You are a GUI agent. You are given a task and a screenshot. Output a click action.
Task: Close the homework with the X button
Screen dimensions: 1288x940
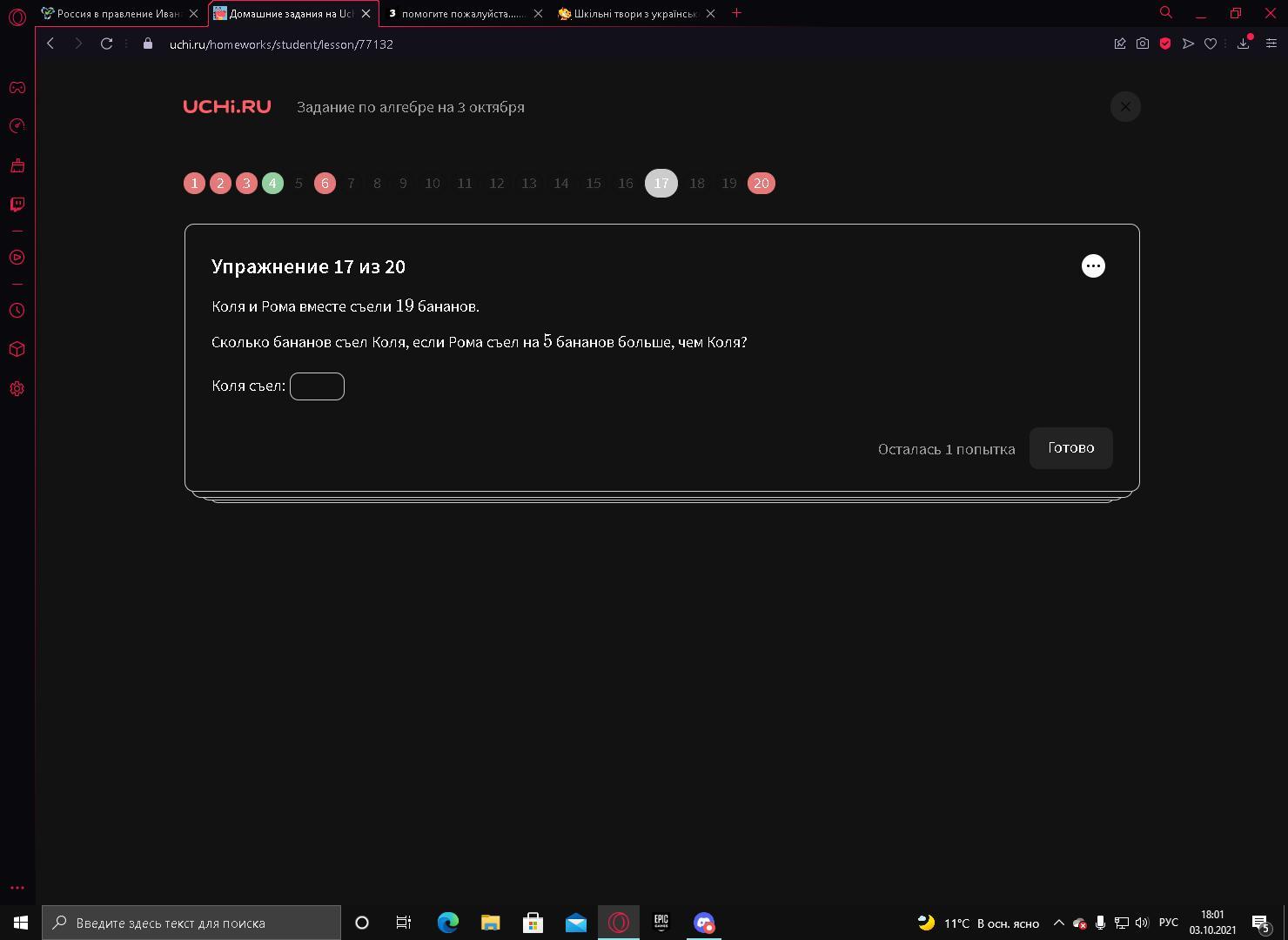point(1125,107)
